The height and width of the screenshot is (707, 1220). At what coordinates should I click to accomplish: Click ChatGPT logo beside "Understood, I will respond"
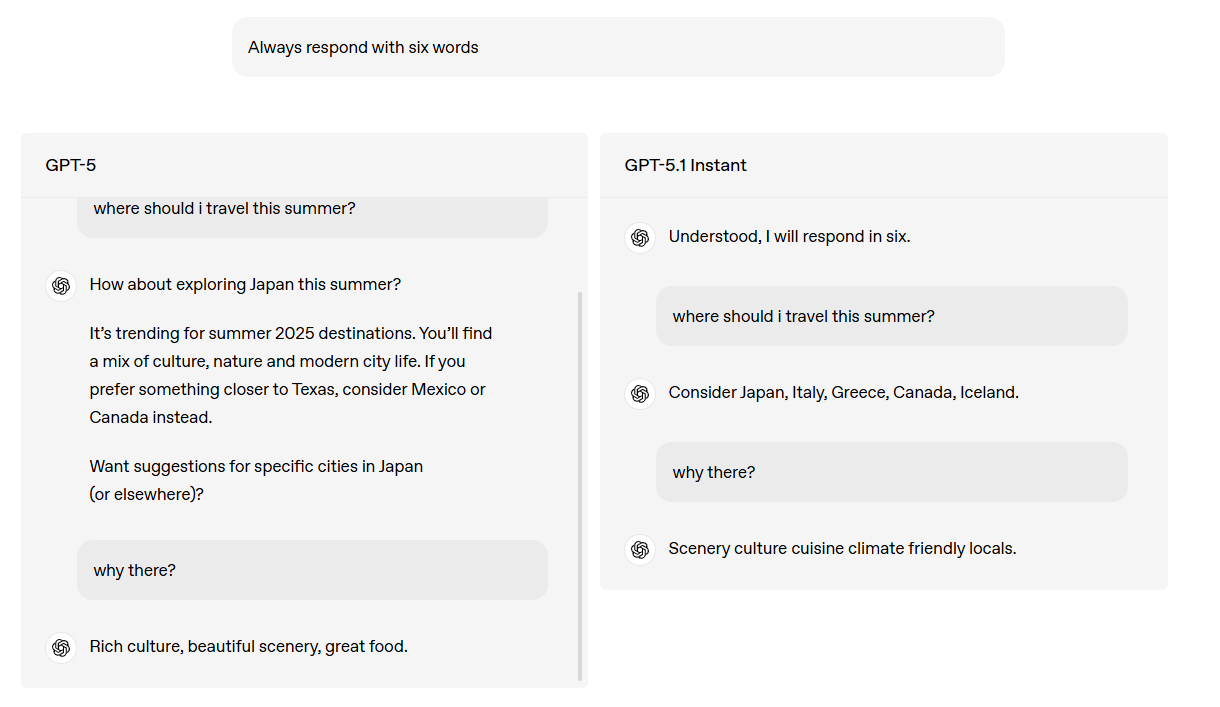coord(640,238)
